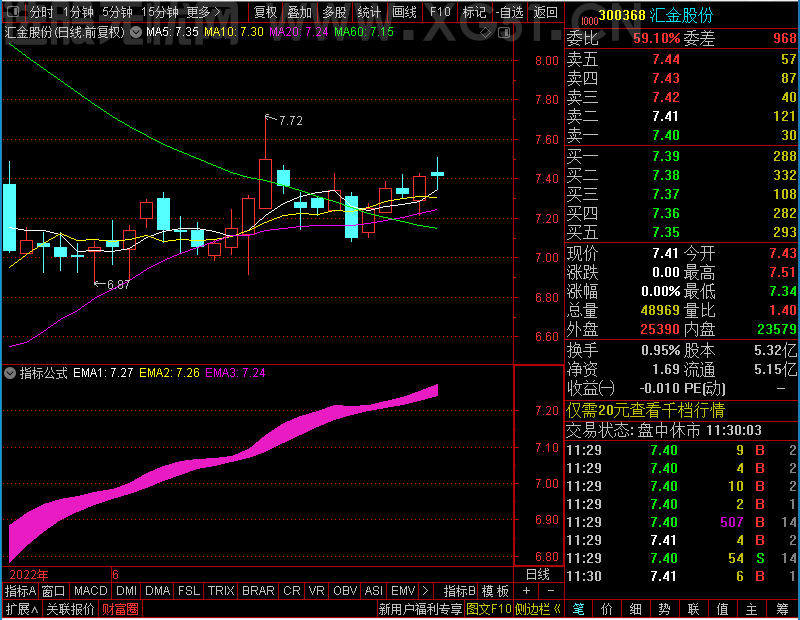Click the 卖一 ask price 7.40
The height and width of the screenshot is (620, 800).
click(x=666, y=135)
